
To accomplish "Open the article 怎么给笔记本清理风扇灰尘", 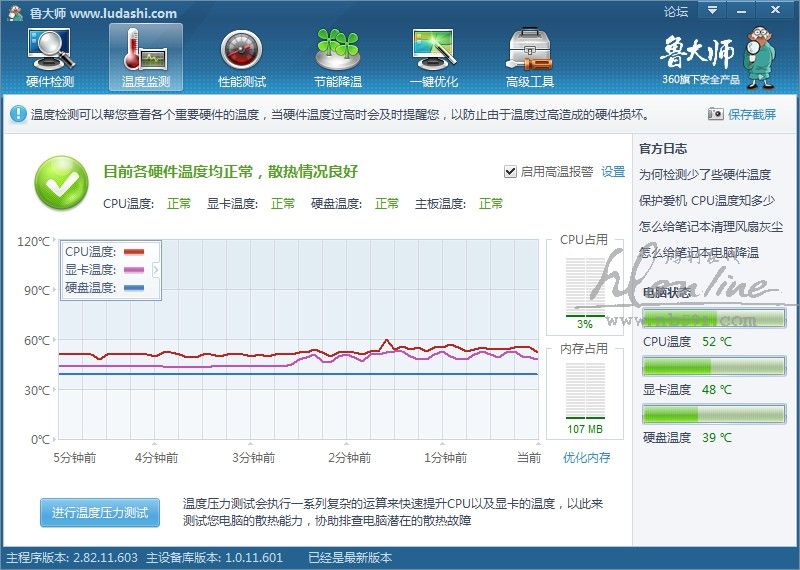I will pyautogui.click(x=711, y=227).
